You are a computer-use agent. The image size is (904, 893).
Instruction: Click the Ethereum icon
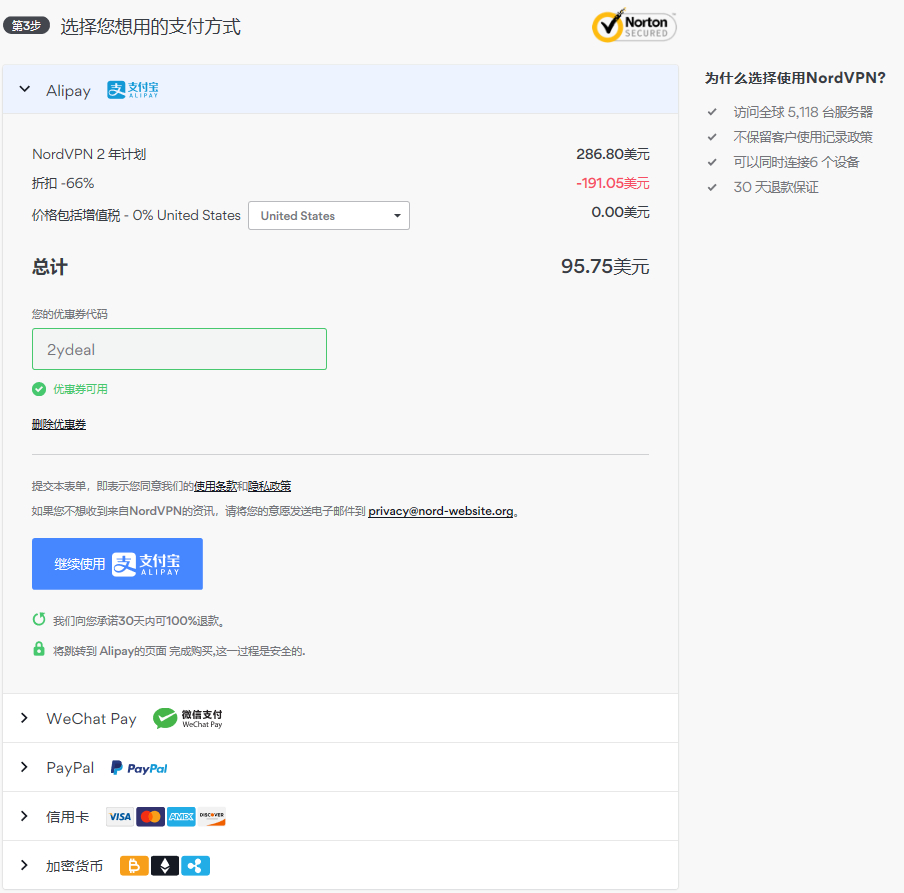coord(165,866)
